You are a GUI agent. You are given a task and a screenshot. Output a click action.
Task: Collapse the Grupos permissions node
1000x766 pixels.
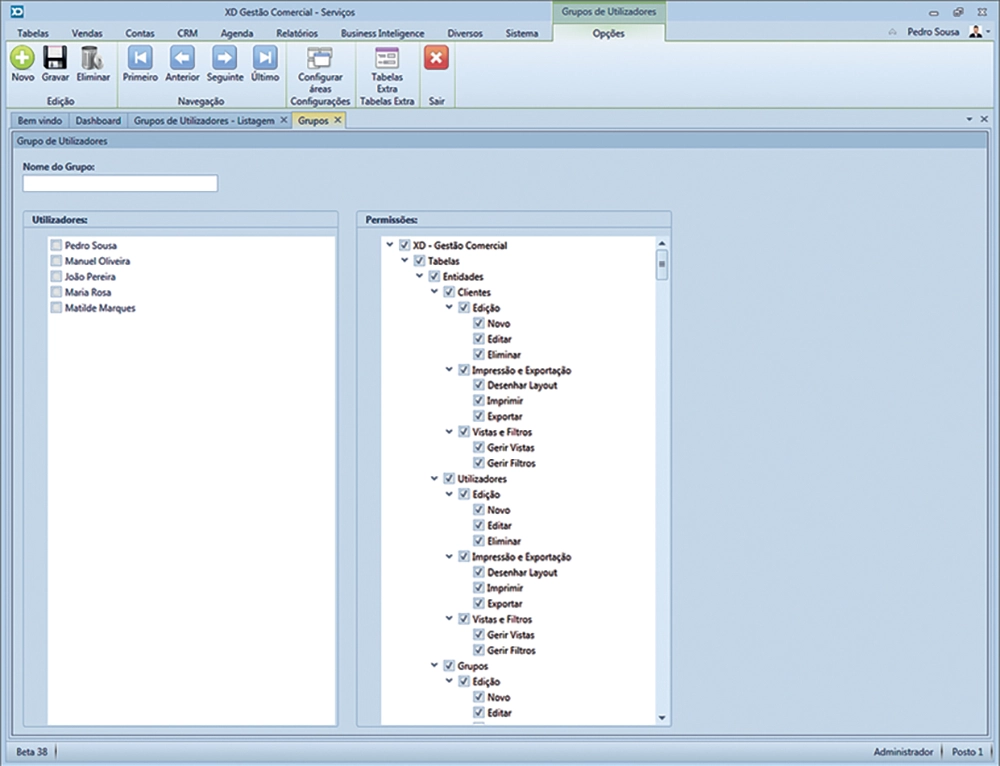coord(435,665)
